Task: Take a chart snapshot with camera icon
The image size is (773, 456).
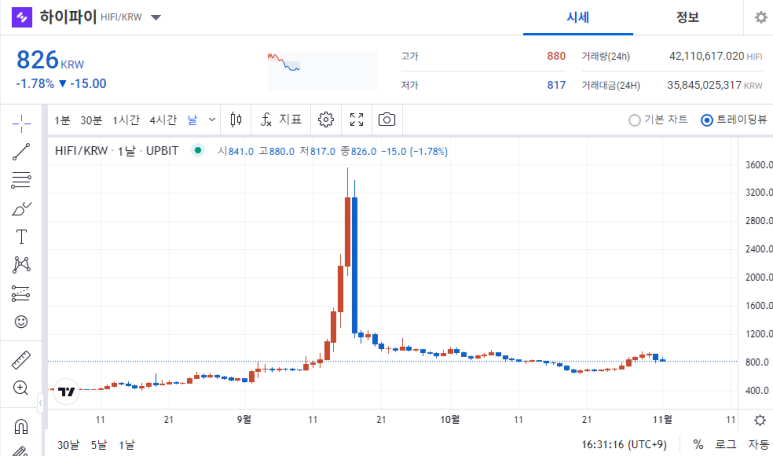Action: click(386, 120)
